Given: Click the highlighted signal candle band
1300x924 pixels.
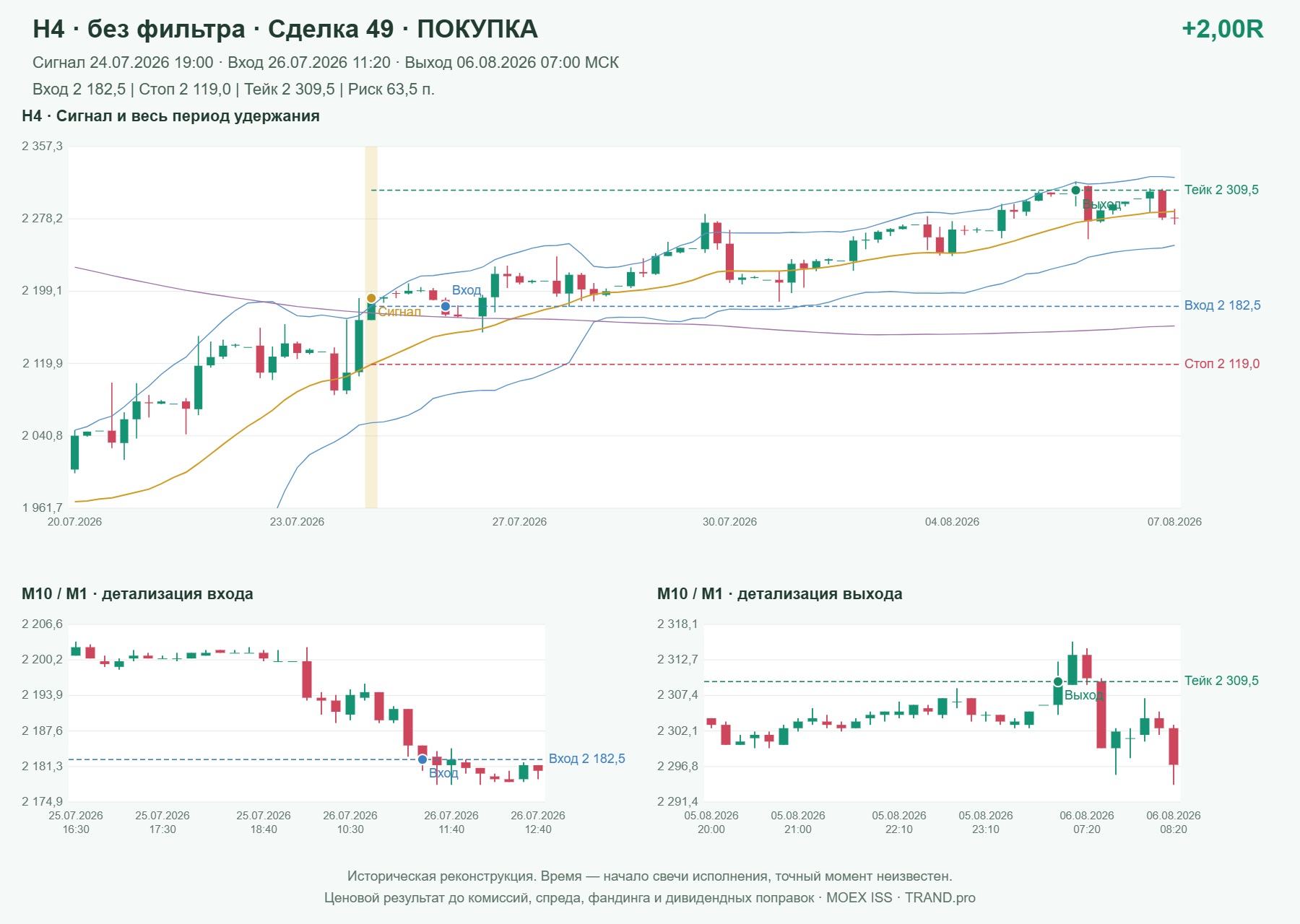Looking at the screenshot, I should pos(371,327).
